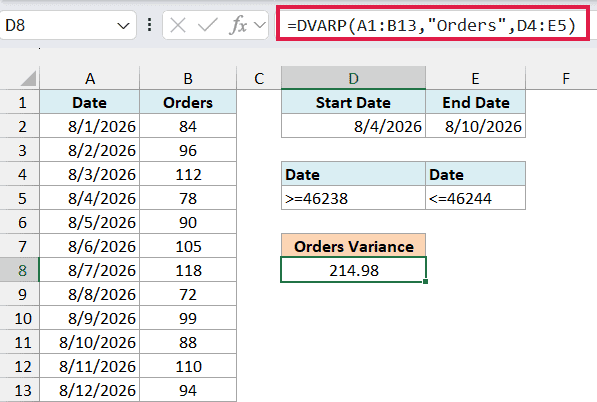597x402 pixels.
Task: Click end date value 8/10/2026 in column E
Action: pos(476,126)
